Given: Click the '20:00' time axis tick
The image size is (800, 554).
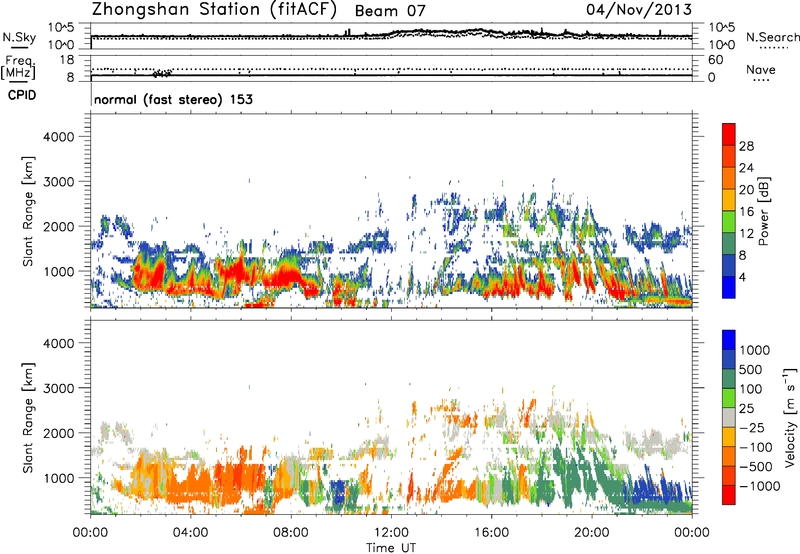Looking at the screenshot, I should click(592, 533).
